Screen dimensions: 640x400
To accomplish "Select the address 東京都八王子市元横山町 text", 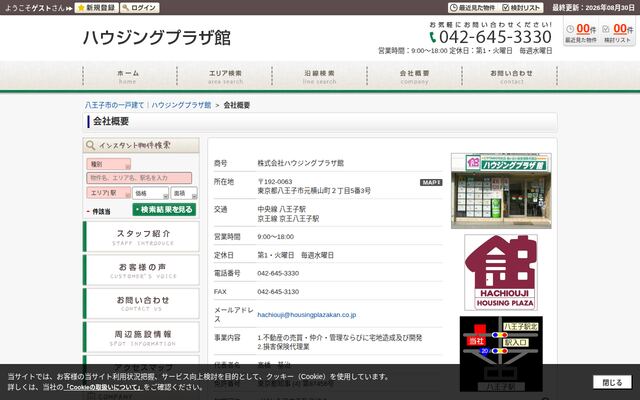I will tap(314, 191).
